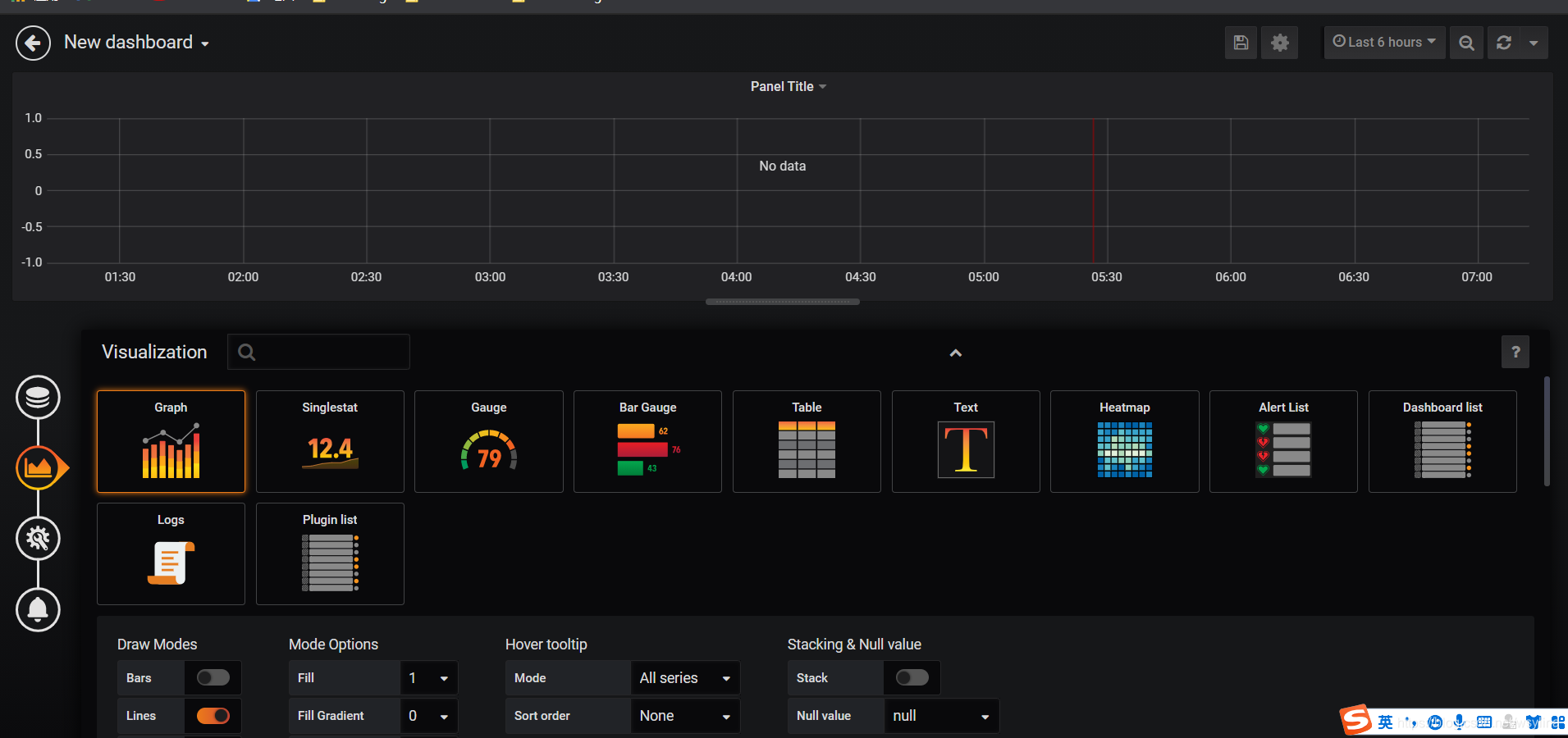This screenshot has height=738, width=1568.
Task: Select the Dashboard list visualization
Action: 1442,441
